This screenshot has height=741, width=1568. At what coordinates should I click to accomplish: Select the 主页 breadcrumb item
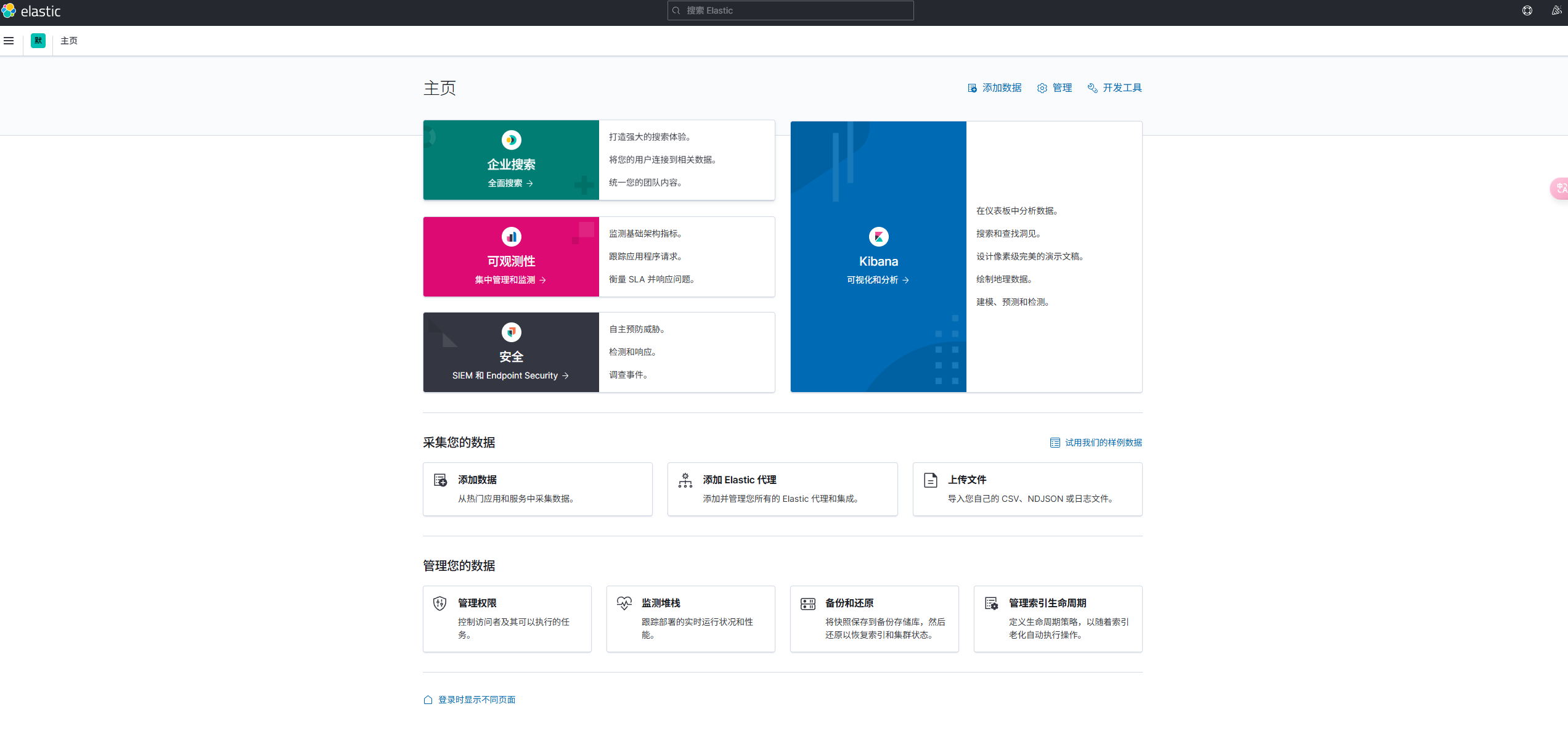coord(68,41)
